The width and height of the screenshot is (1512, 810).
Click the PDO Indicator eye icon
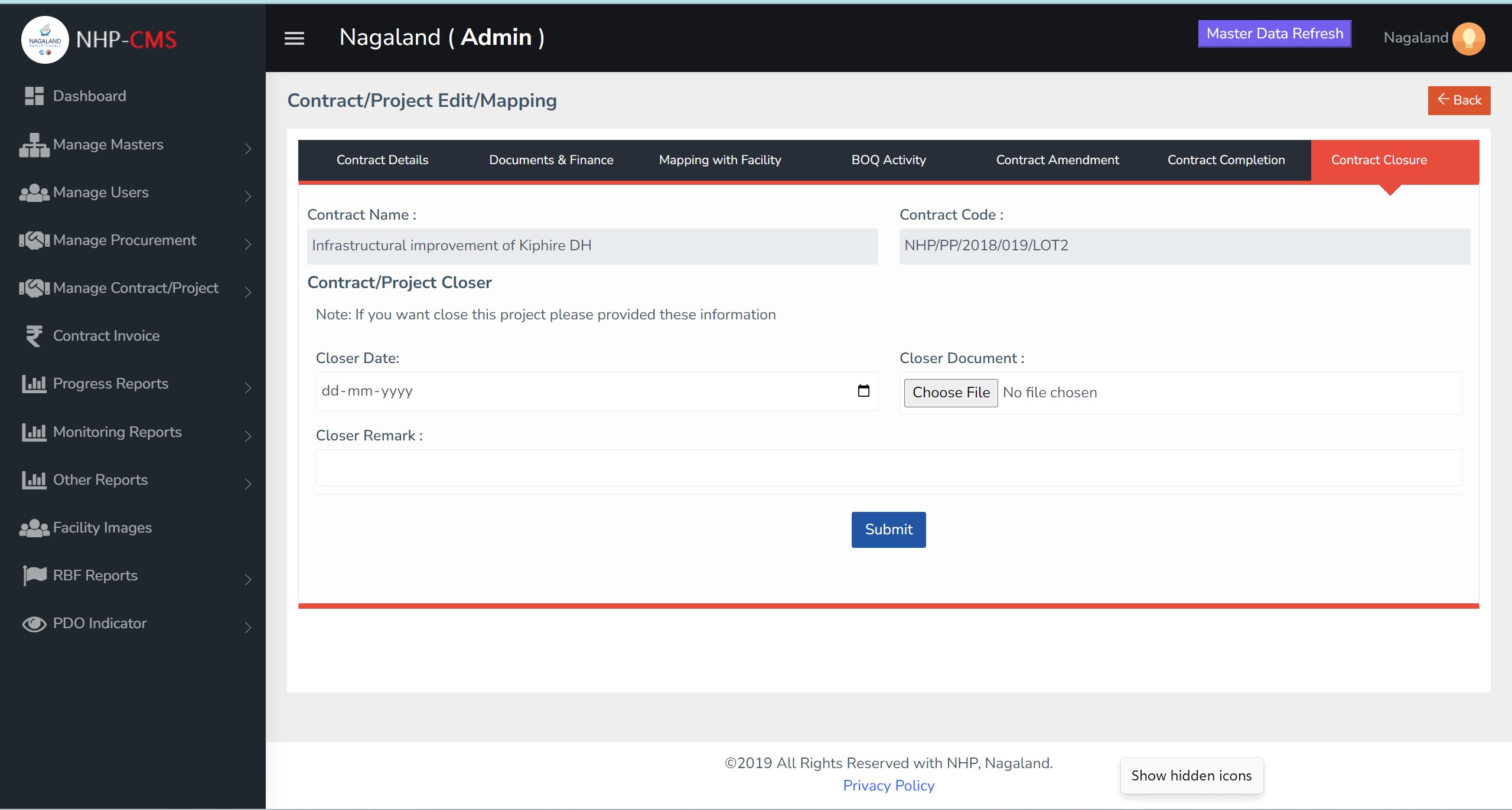(34, 624)
